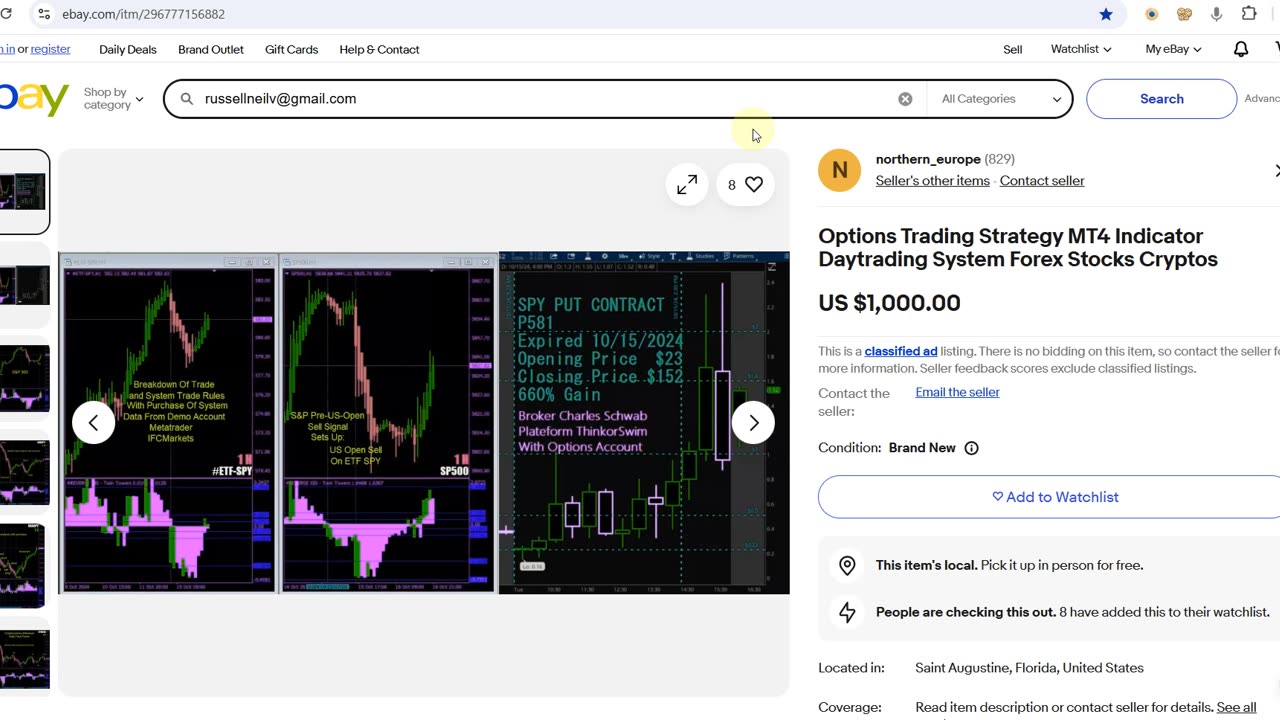The image size is (1280, 720).
Task: Open Gift Cards link
Action: (x=291, y=49)
